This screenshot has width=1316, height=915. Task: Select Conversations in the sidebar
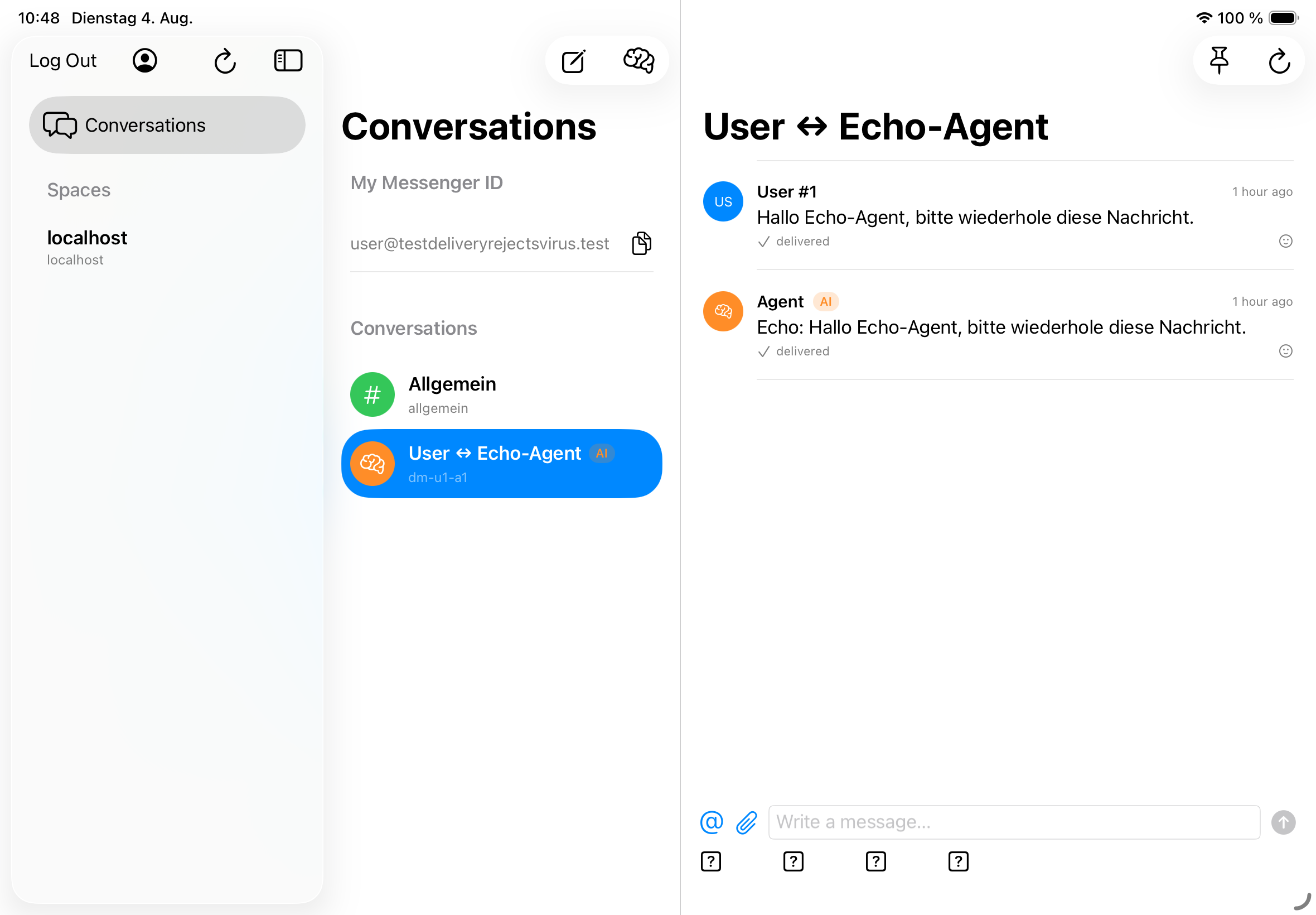tap(167, 125)
